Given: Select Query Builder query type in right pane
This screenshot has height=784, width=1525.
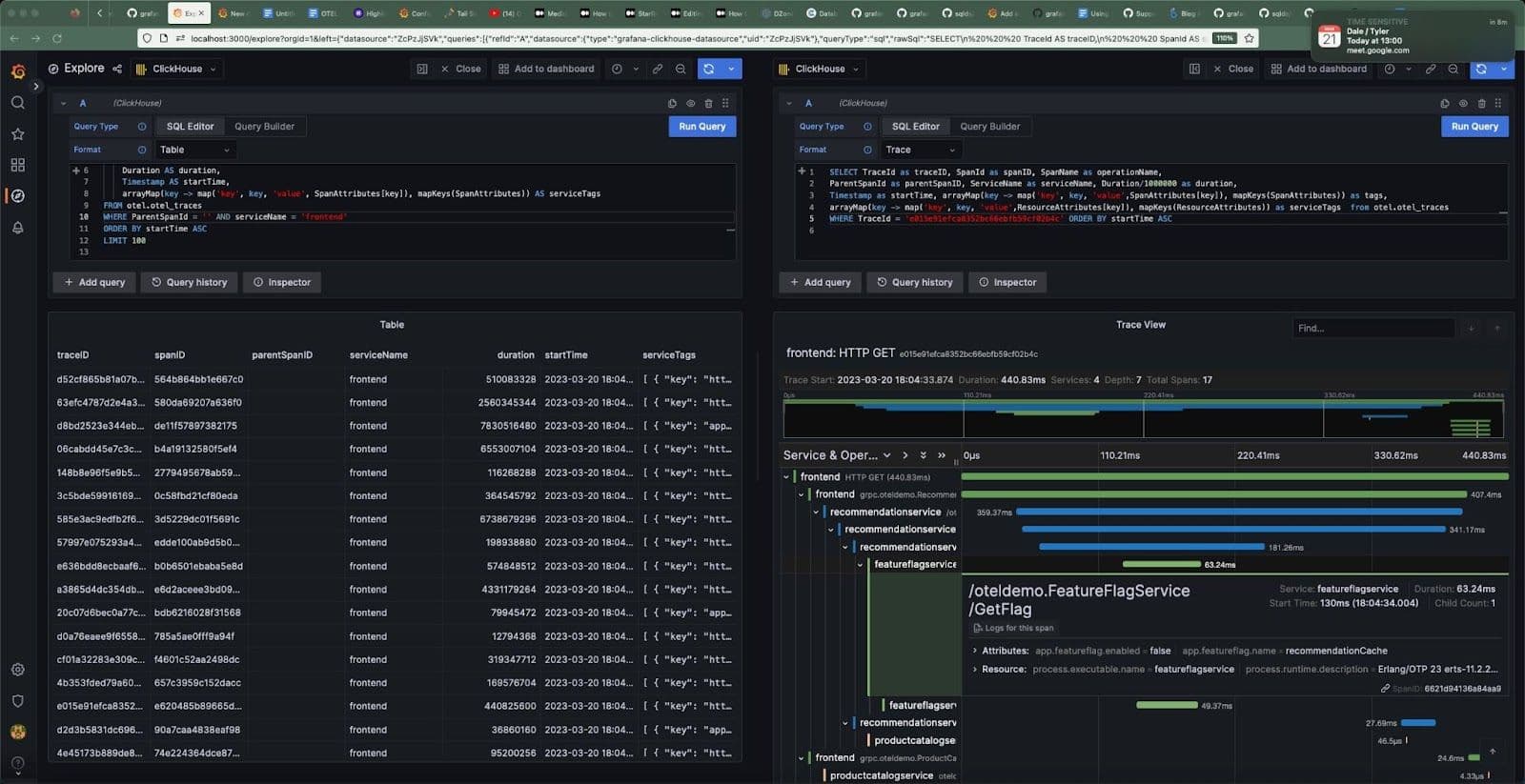Looking at the screenshot, I should [x=989, y=127].
